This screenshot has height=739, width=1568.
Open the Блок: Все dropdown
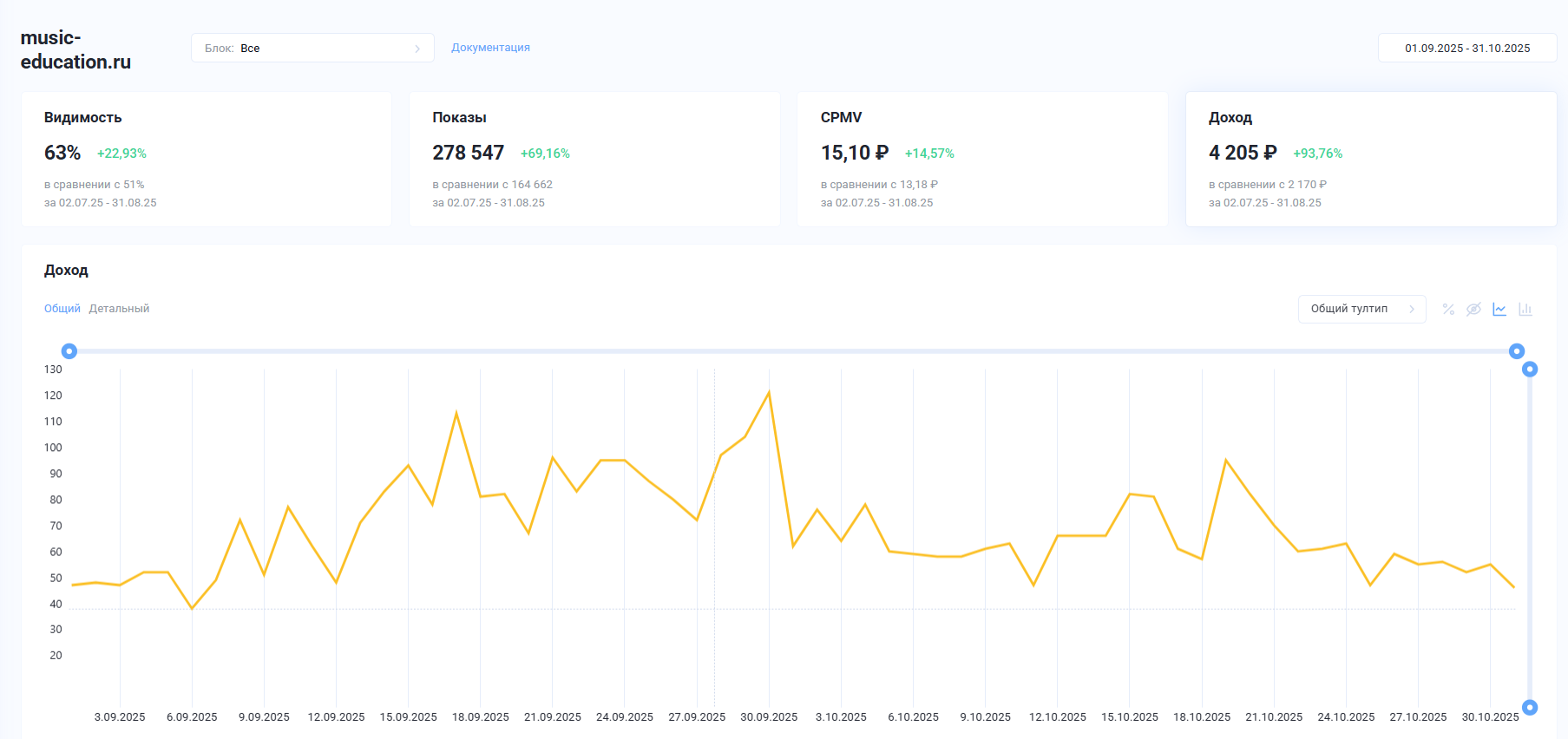point(312,48)
